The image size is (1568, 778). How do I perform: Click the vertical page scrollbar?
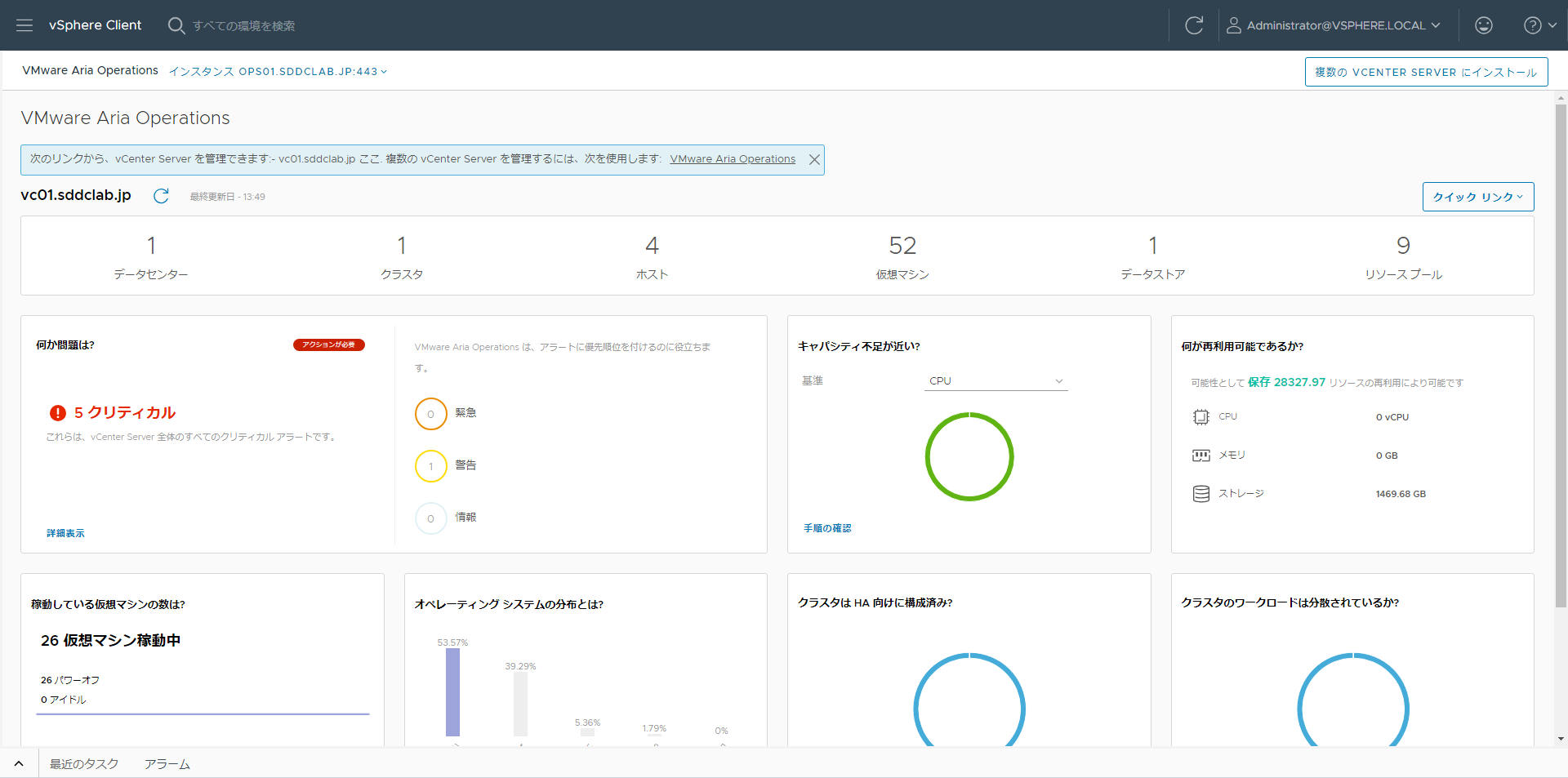click(x=1561, y=355)
